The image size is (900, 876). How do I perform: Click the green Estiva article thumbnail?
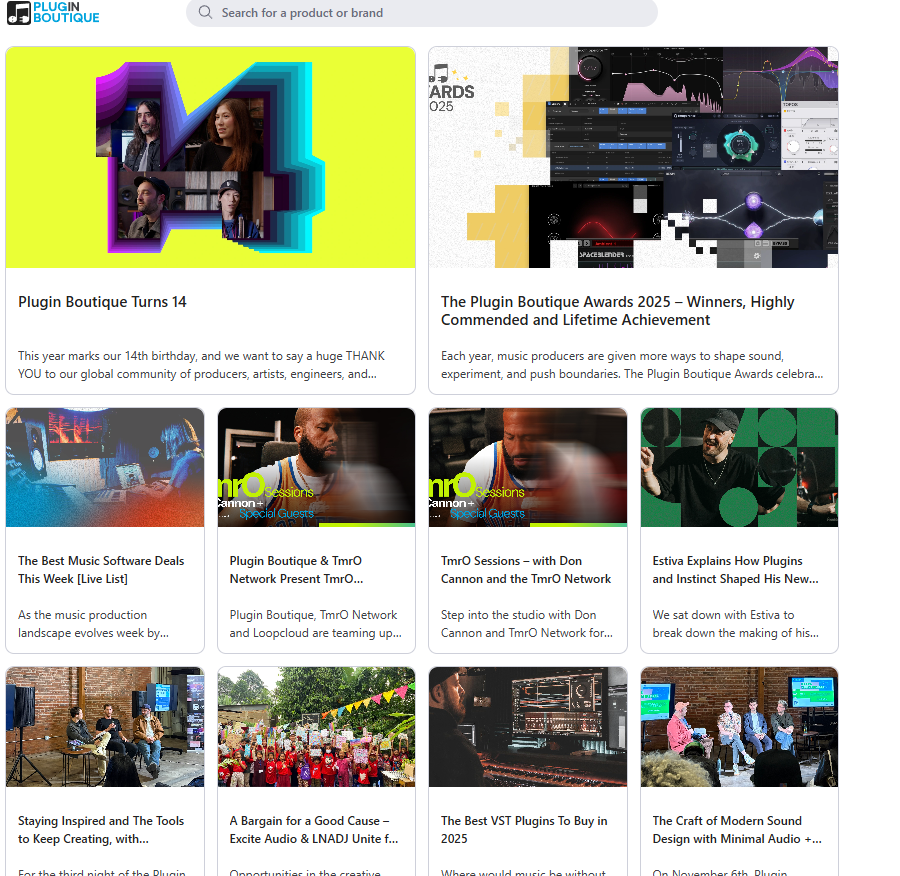(x=739, y=467)
